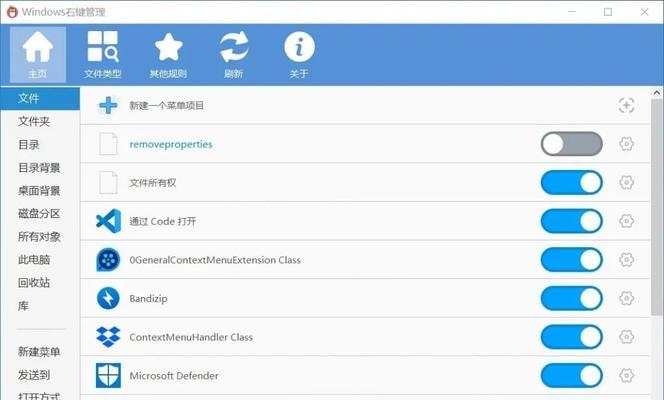Open settings gear for Microsoft Defender
This screenshot has width=664, height=400.
(x=626, y=375)
